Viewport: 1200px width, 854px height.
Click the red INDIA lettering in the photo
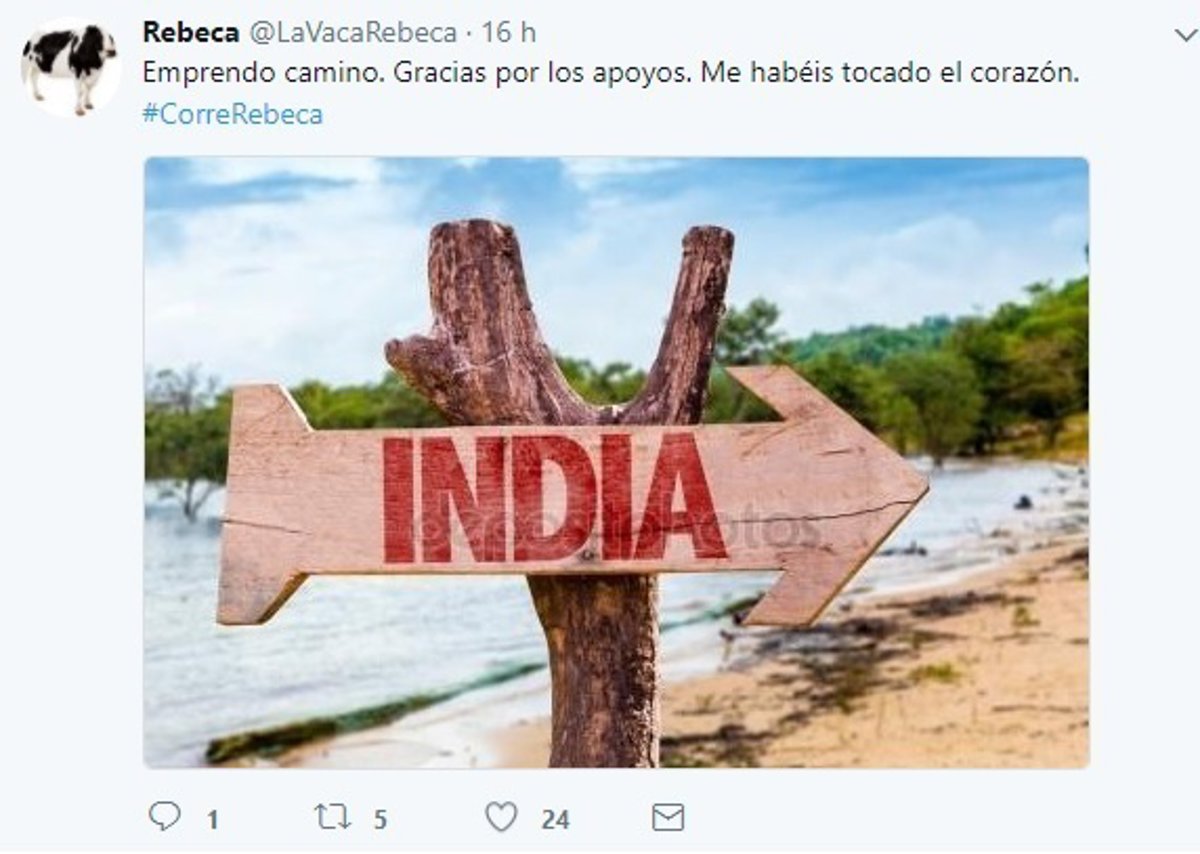coord(555,498)
